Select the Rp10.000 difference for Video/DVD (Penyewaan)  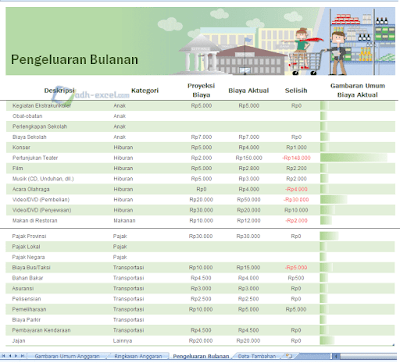click(x=296, y=210)
